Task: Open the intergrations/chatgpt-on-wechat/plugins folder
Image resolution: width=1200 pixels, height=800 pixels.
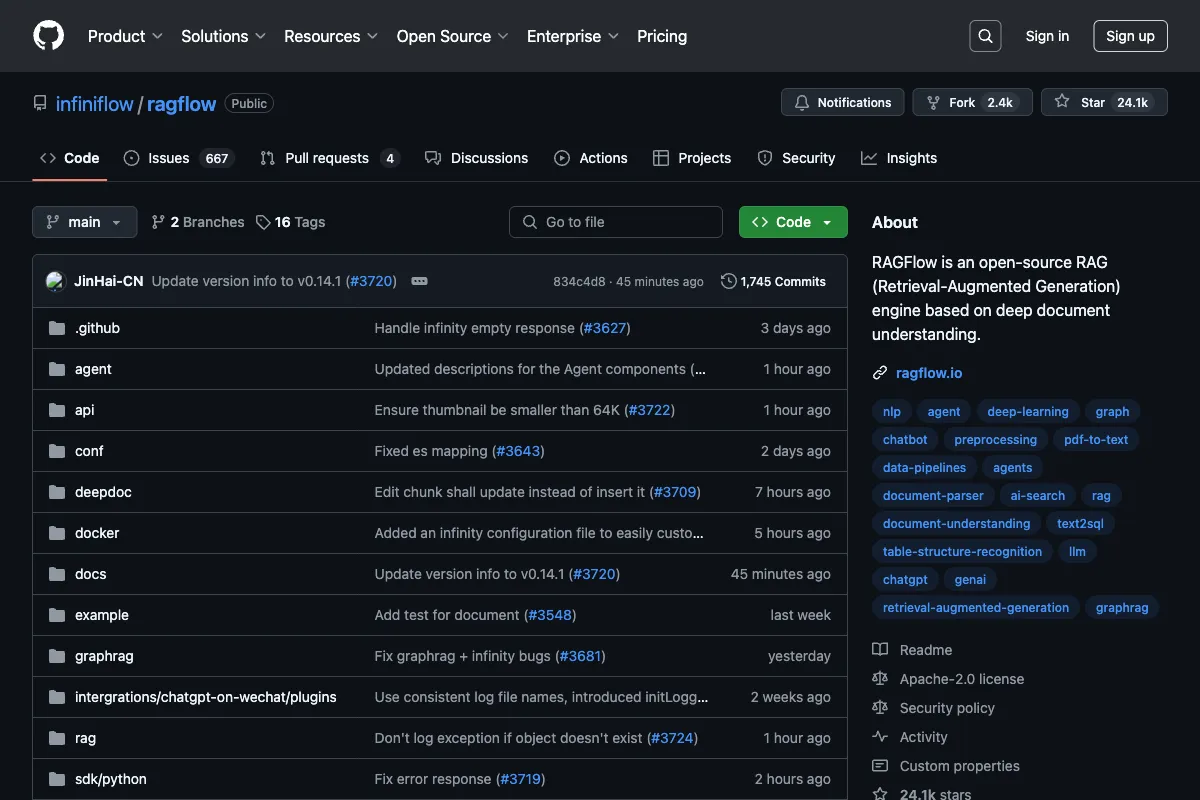Action: [206, 697]
